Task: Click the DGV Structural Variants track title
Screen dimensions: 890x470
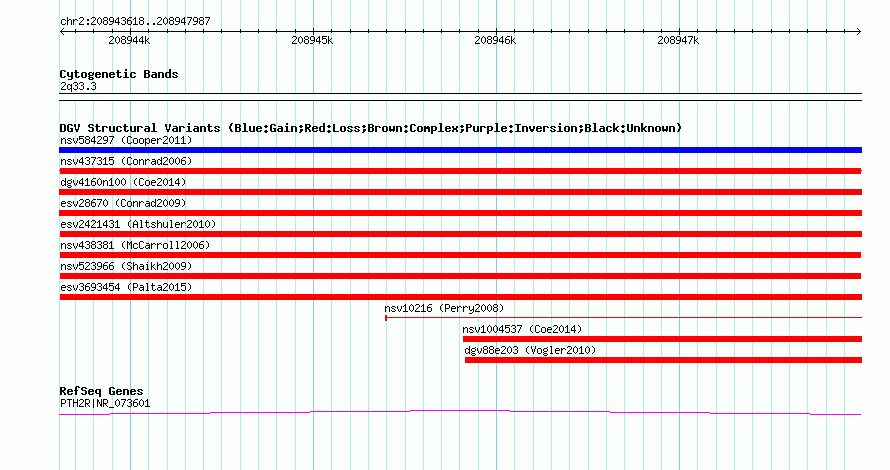Action: [x=371, y=128]
